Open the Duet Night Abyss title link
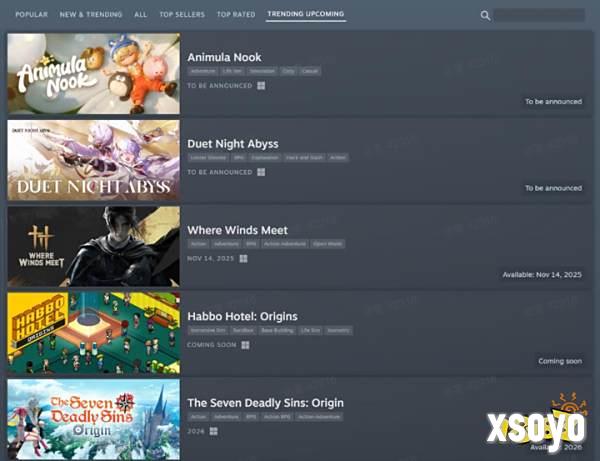600x461 pixels. (x=232, y=143)
